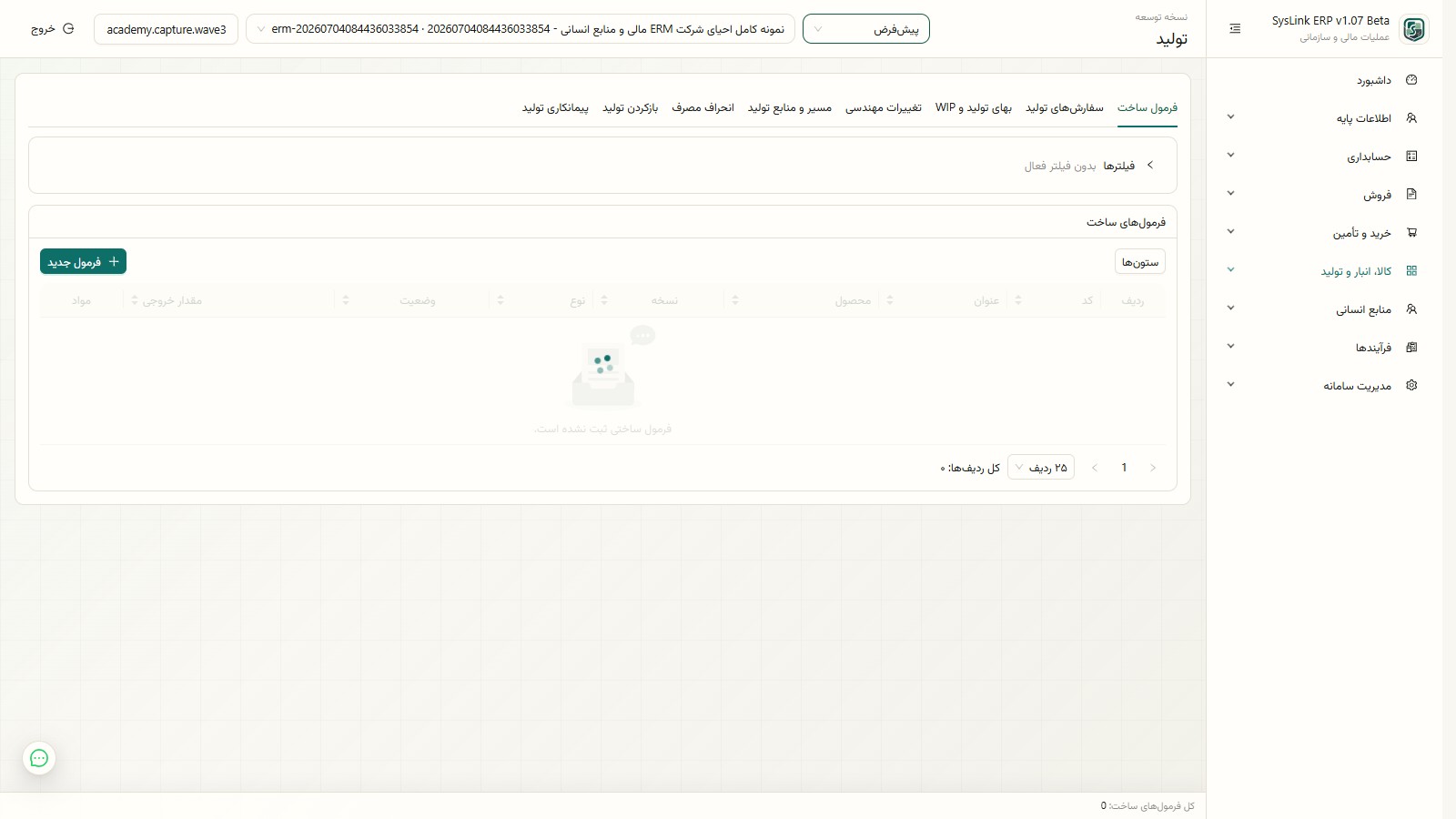Open the chat support bubble icon
Screen dimensions: 1456x819
point(39,758)
